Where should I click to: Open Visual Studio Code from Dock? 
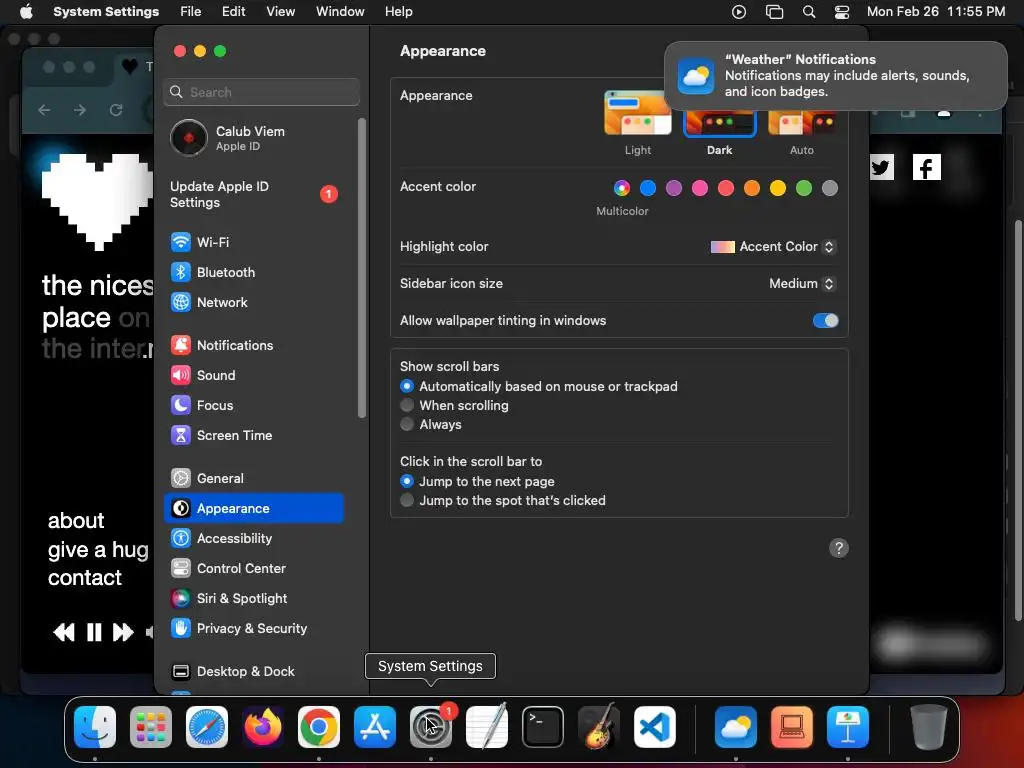(x=654, y=727)
